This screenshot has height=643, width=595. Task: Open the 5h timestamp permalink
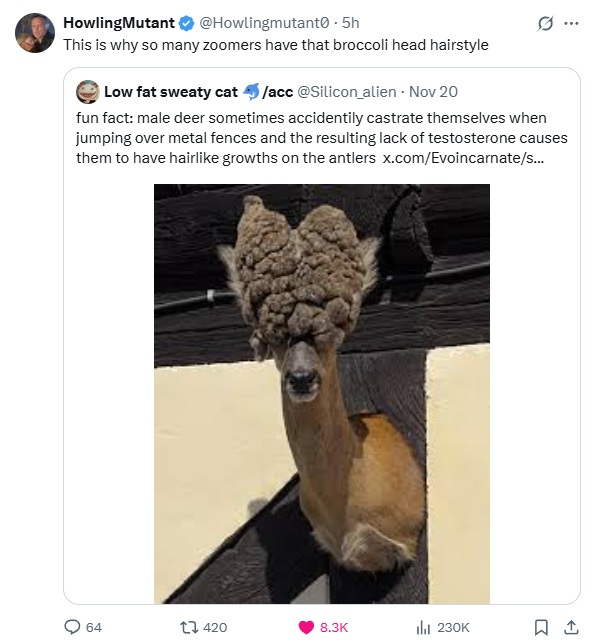pyautogui.click(x=351, y=23)
